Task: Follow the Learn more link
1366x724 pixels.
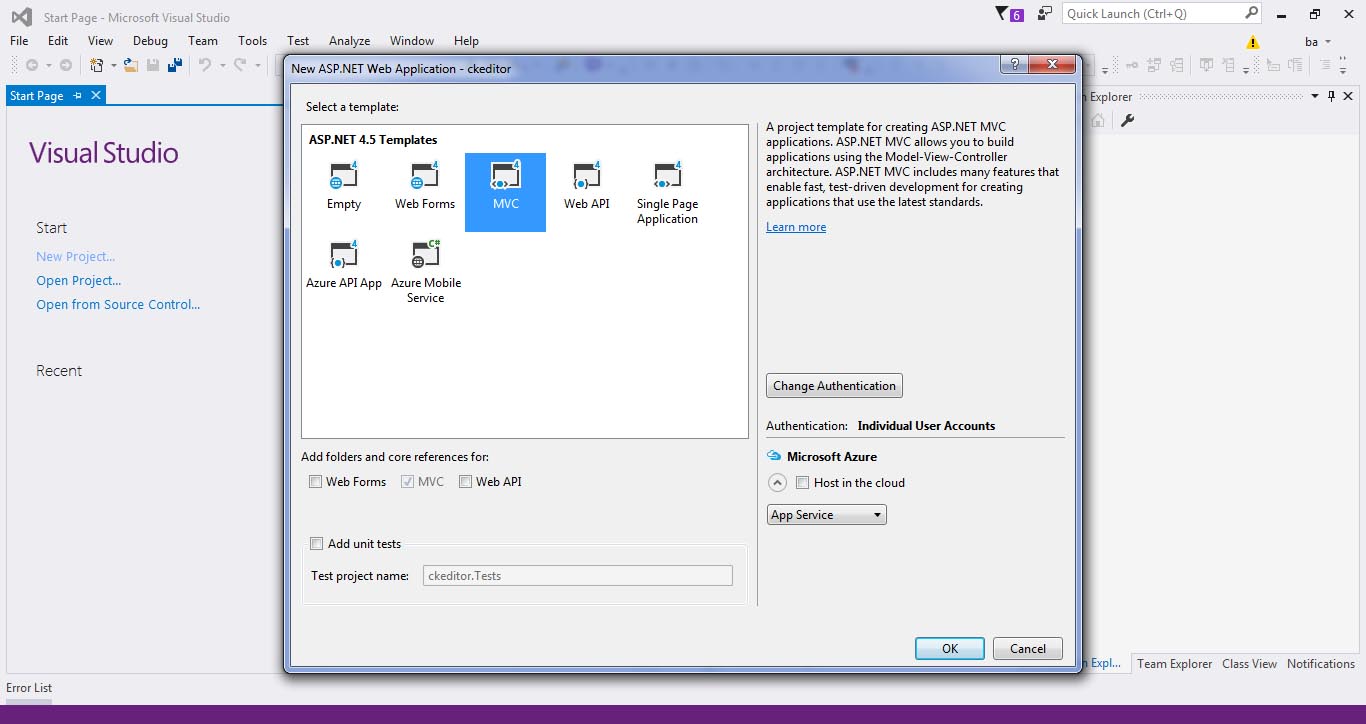Action: coord(796,227)
